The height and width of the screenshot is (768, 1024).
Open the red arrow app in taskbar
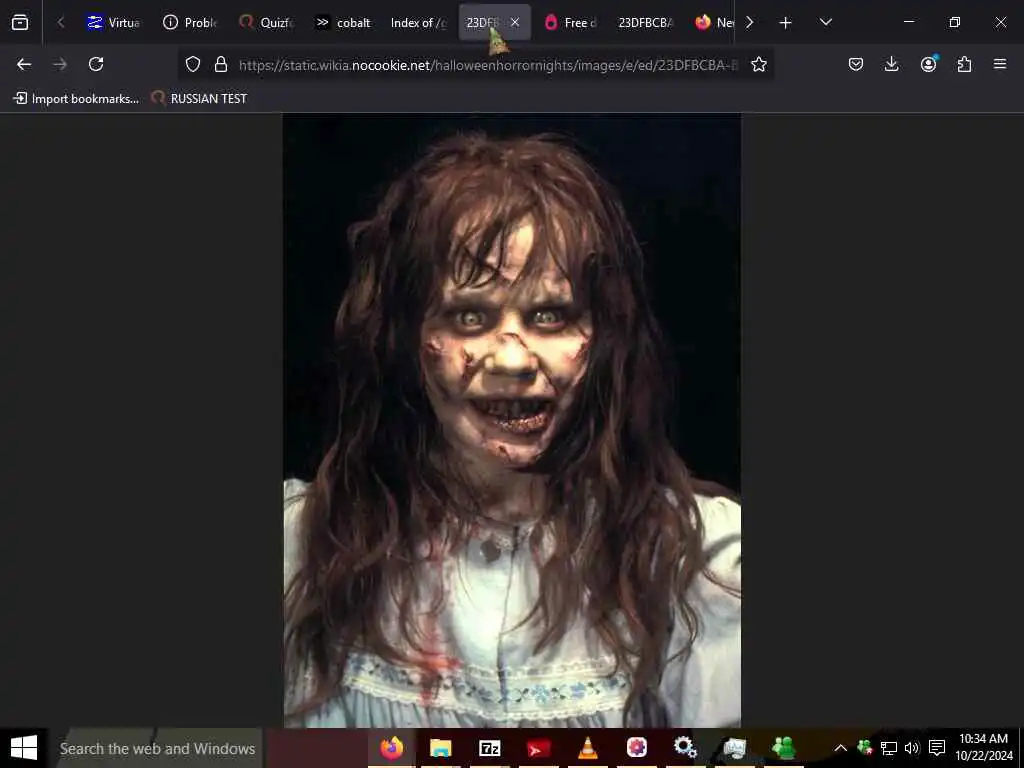(539, 748)
